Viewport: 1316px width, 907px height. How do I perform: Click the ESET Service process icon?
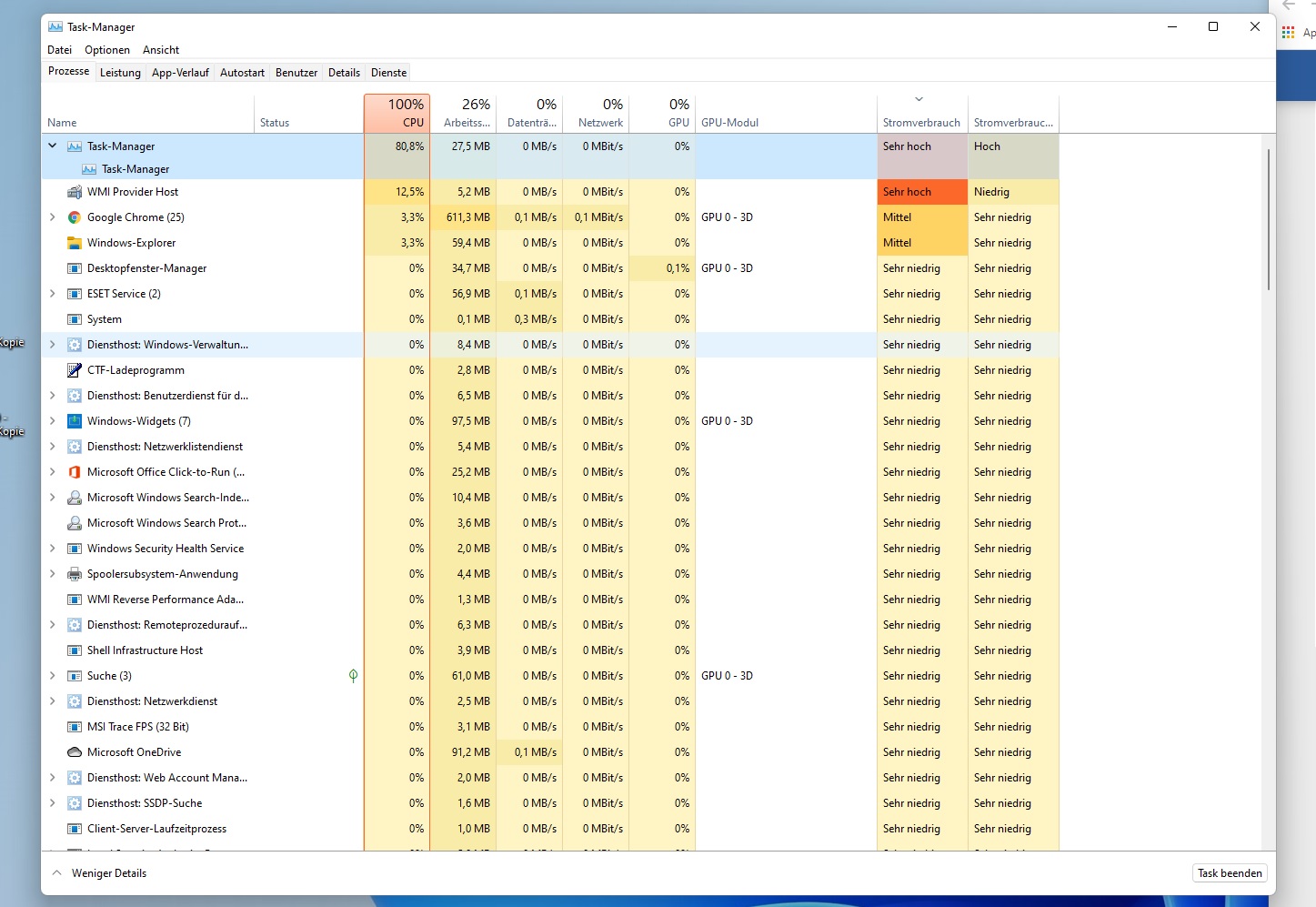pyautogui.click(x=75, y=294)
